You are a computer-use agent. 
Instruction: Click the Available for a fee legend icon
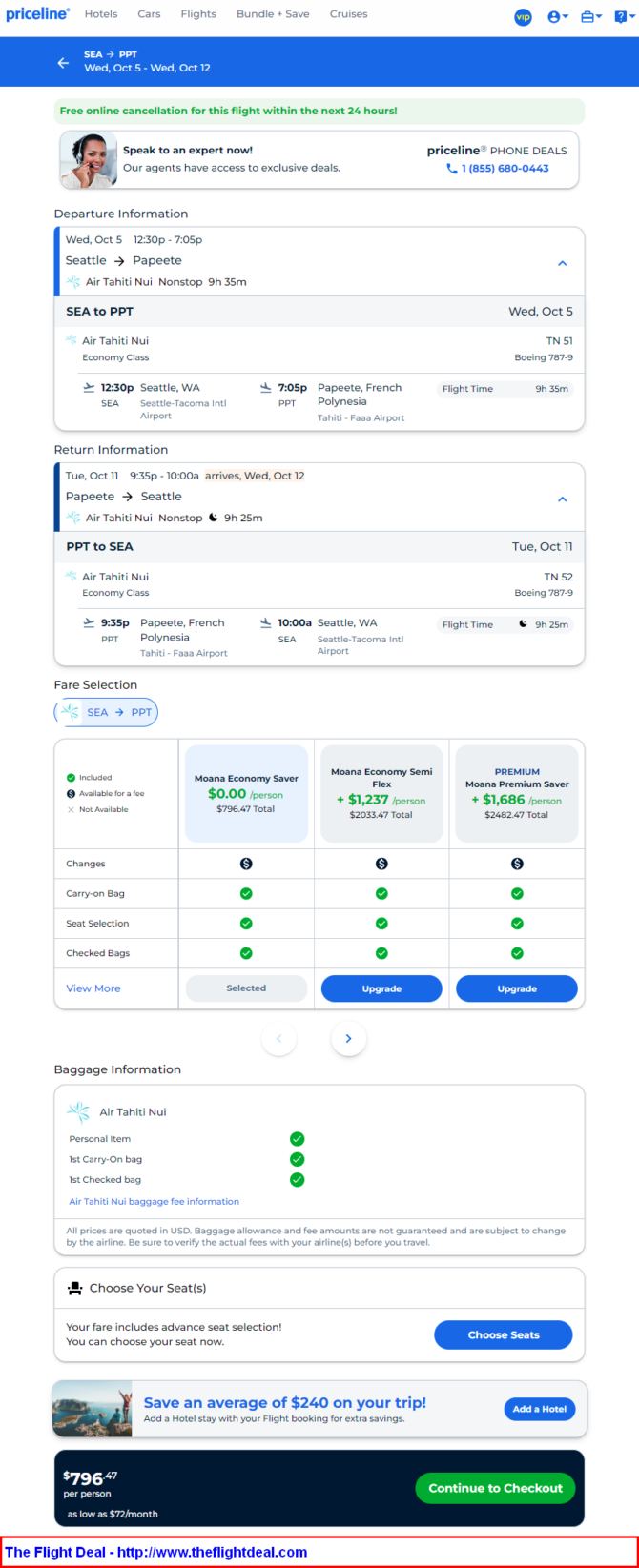pos(71,794)
